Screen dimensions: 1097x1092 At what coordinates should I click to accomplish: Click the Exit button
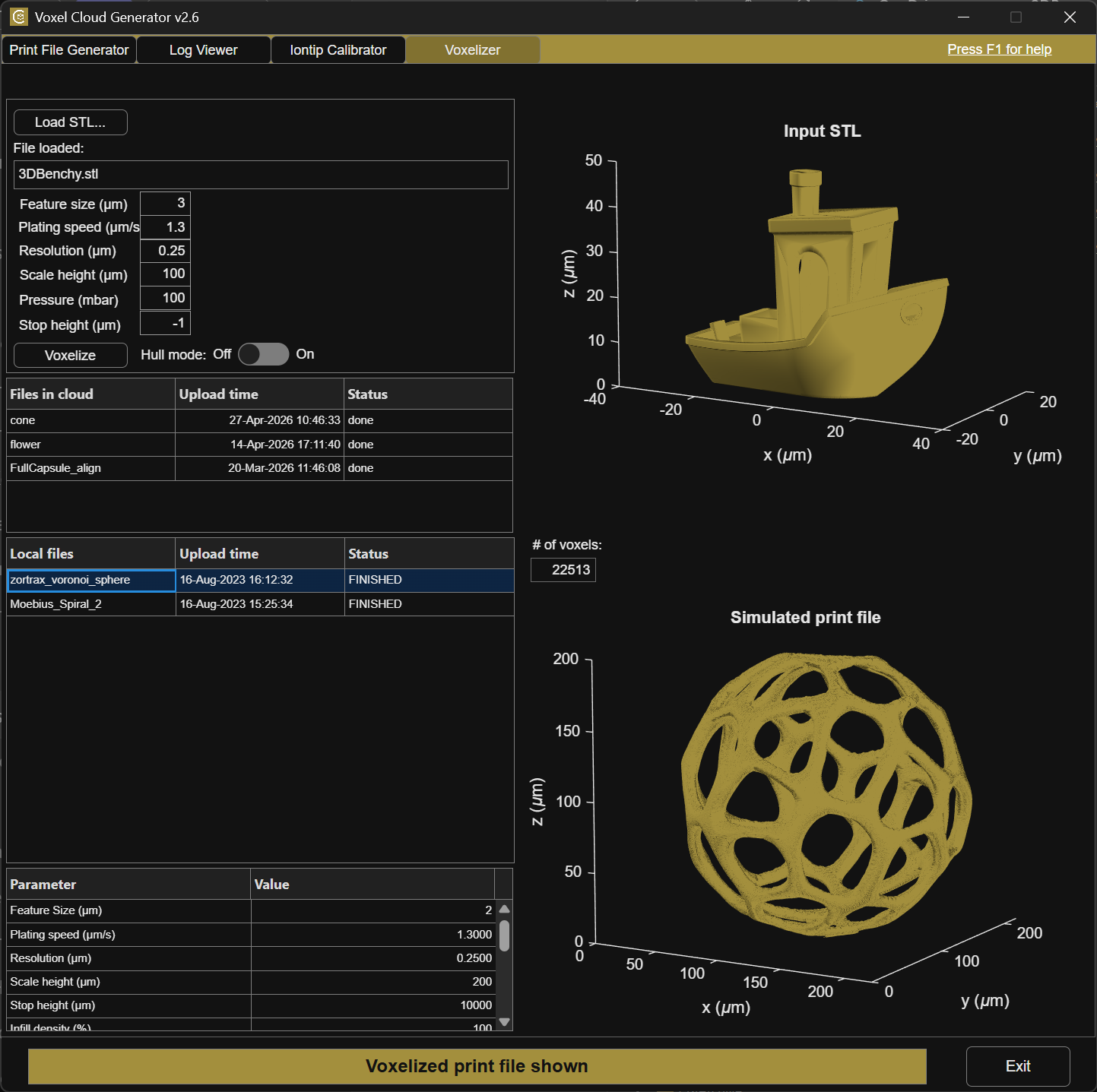tap(1018, 1066)
